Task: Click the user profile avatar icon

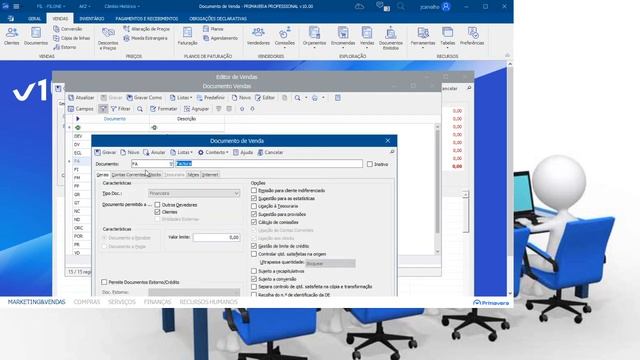Action: pyautogui.click(x=446, y=7)
